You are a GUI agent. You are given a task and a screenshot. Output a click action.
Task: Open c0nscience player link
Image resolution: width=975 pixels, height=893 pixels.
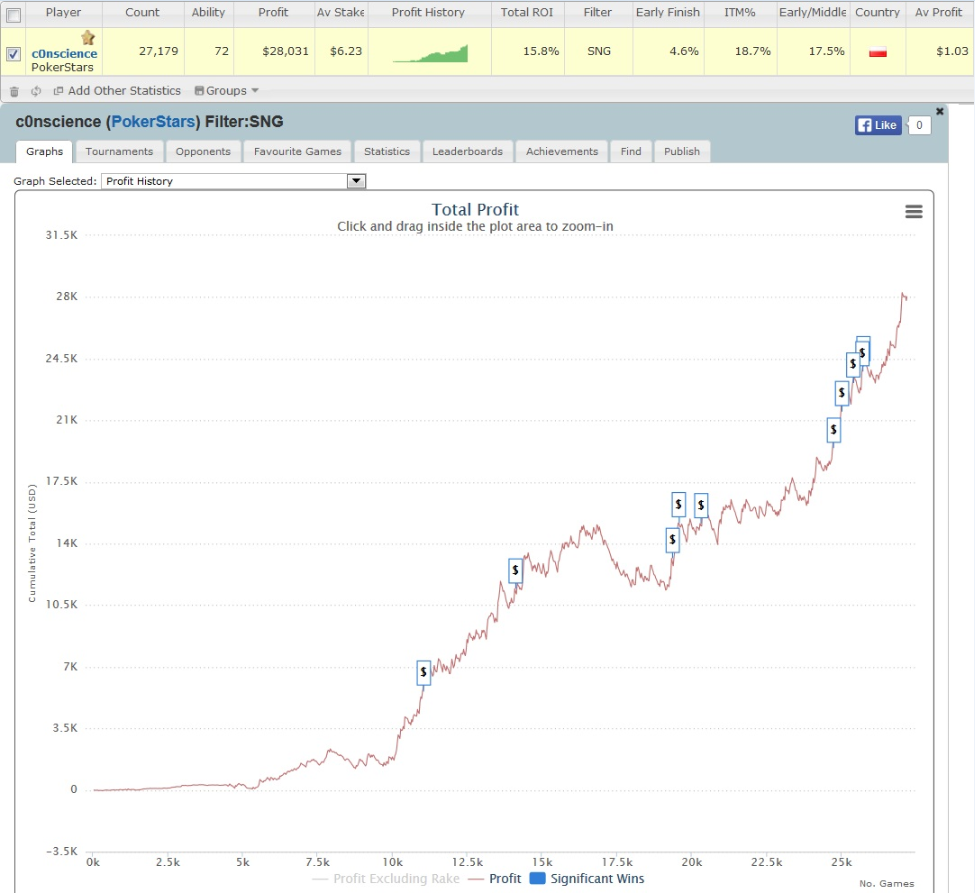[64, 53]
